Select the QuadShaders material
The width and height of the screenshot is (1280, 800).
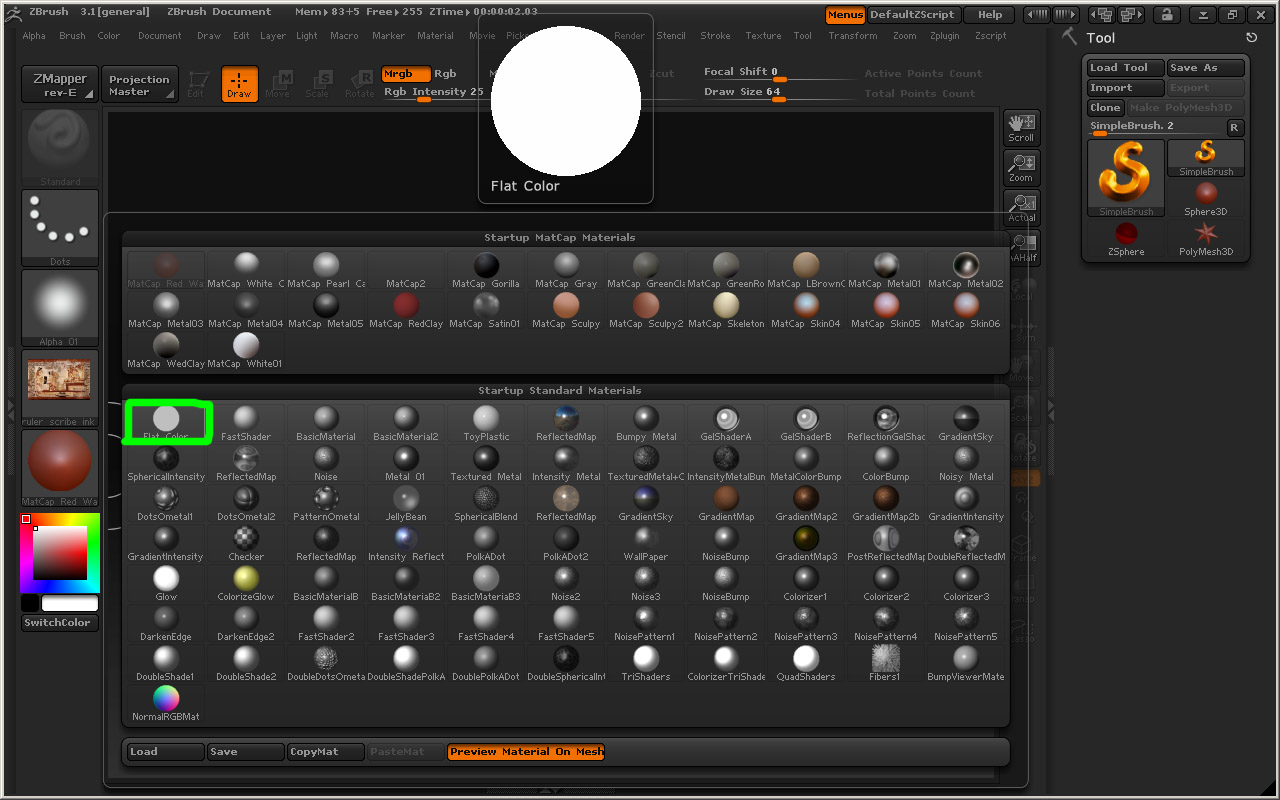(x=806, y=663)
